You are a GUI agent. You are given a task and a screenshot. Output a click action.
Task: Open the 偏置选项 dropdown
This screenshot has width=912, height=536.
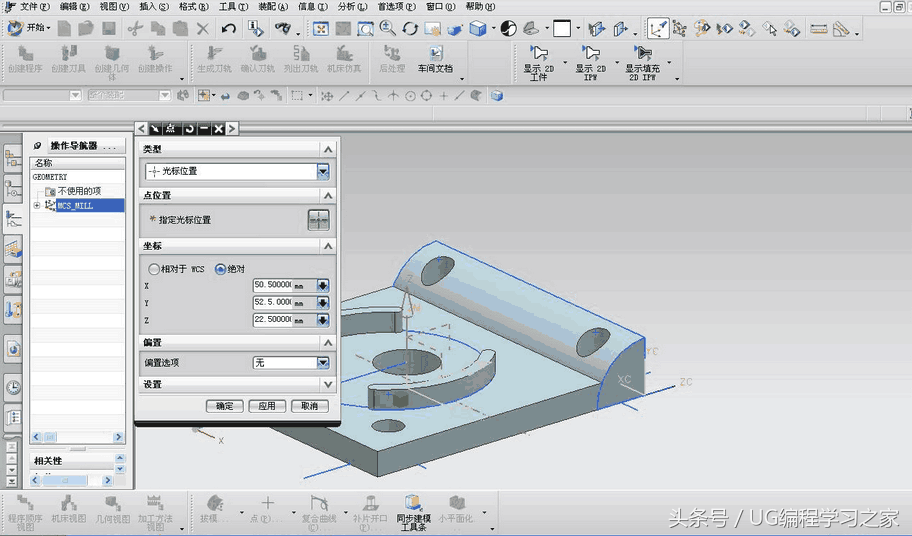pyautogui.click(x=323, y=363)
